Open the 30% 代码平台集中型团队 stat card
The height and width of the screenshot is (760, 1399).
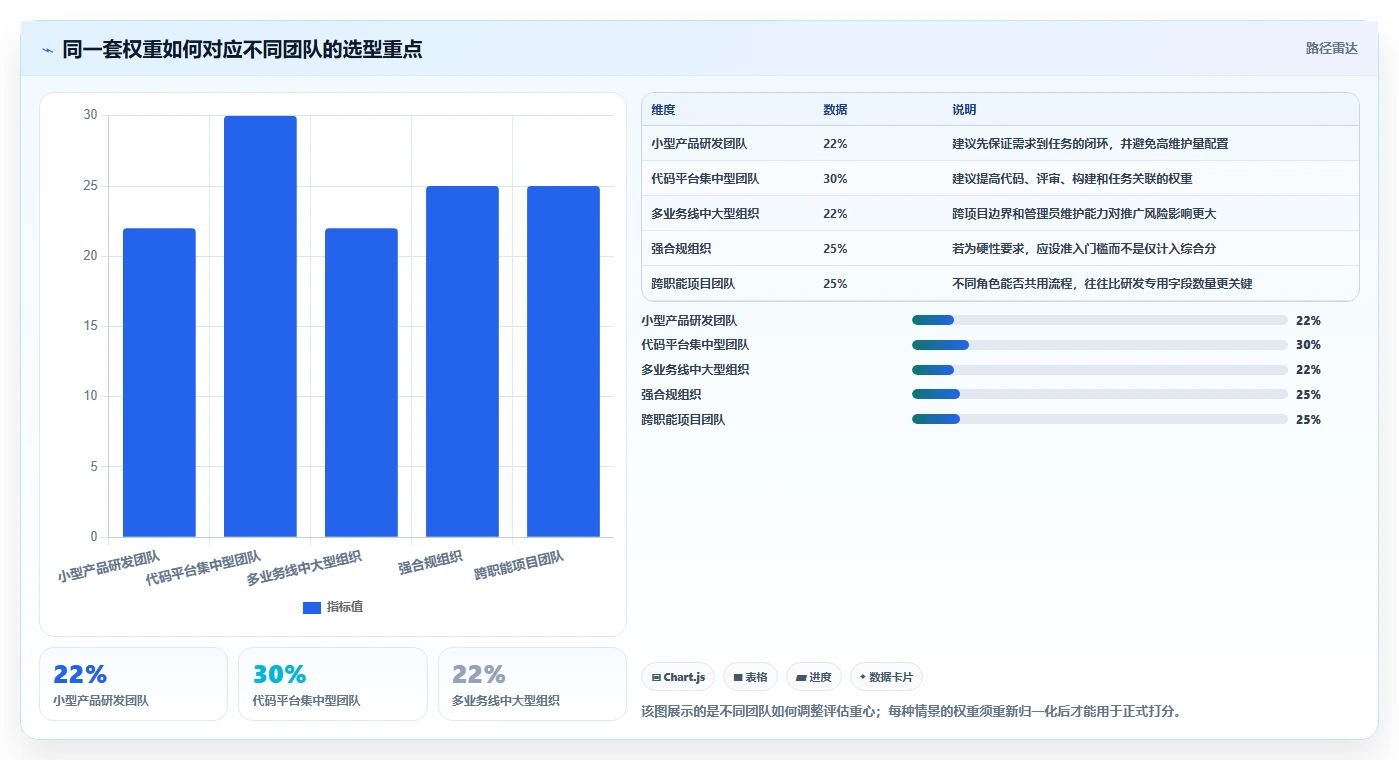[x=333, y=684]
